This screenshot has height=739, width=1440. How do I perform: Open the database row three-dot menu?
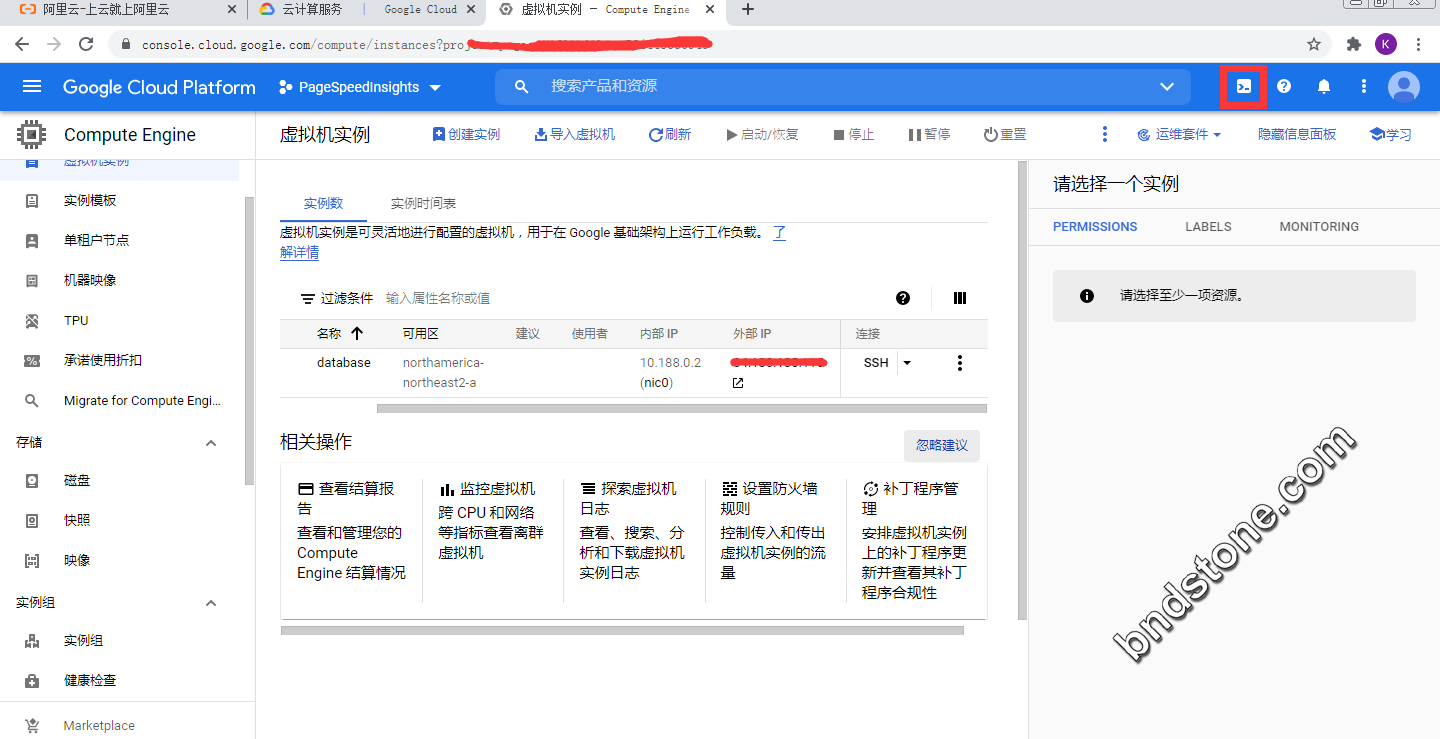(x=960, y=363)
